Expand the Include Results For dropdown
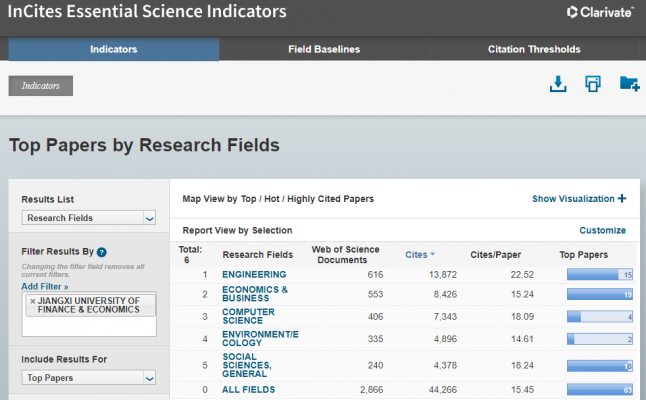646x400 pixels. click(90, 378)
